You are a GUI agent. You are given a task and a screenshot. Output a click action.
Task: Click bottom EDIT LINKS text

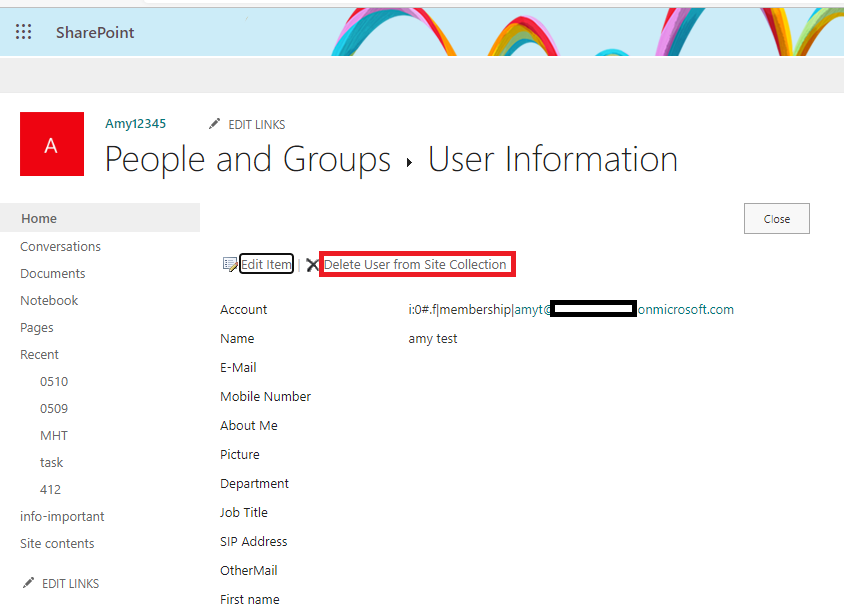coord(71,584)
